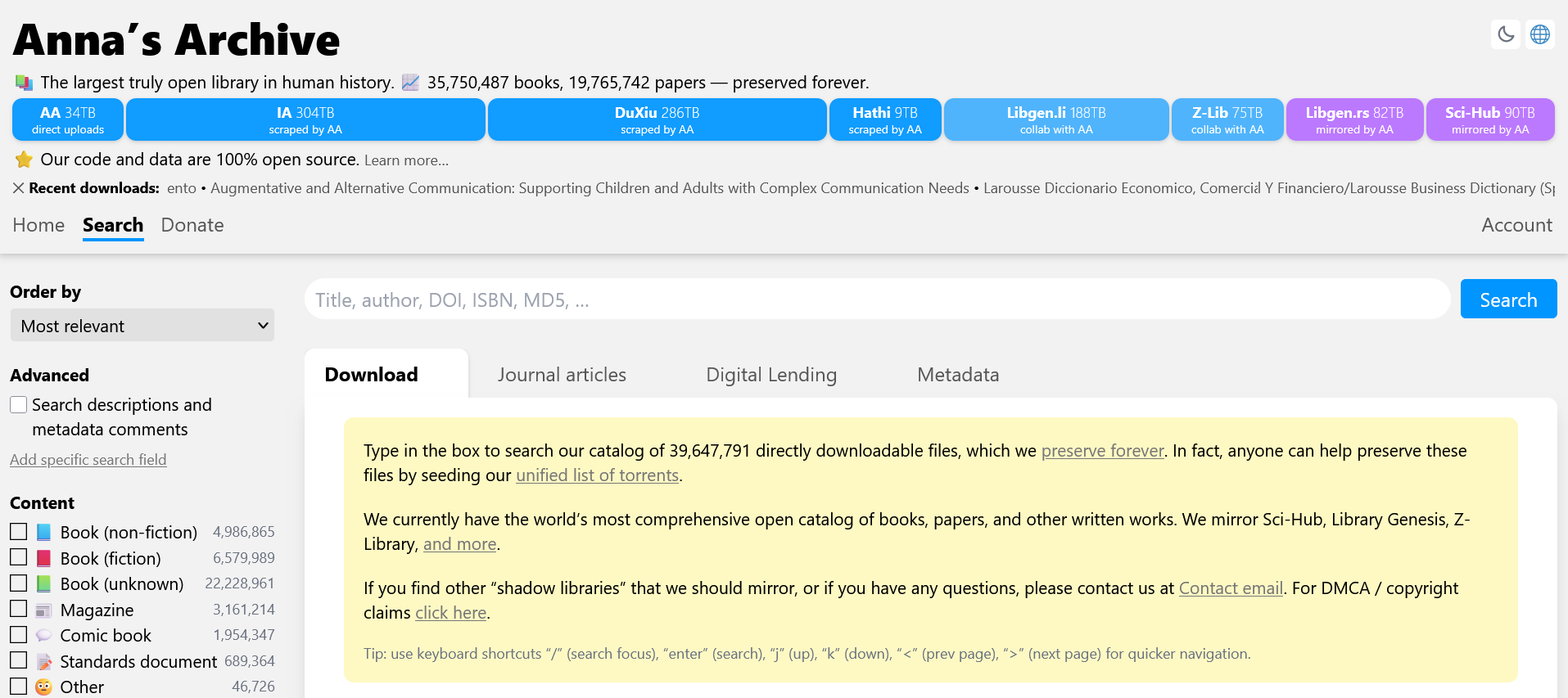Screen dimensions: 1568x698
Task: Click the Libgen.li 188TB source bar
Action: 1056,119
